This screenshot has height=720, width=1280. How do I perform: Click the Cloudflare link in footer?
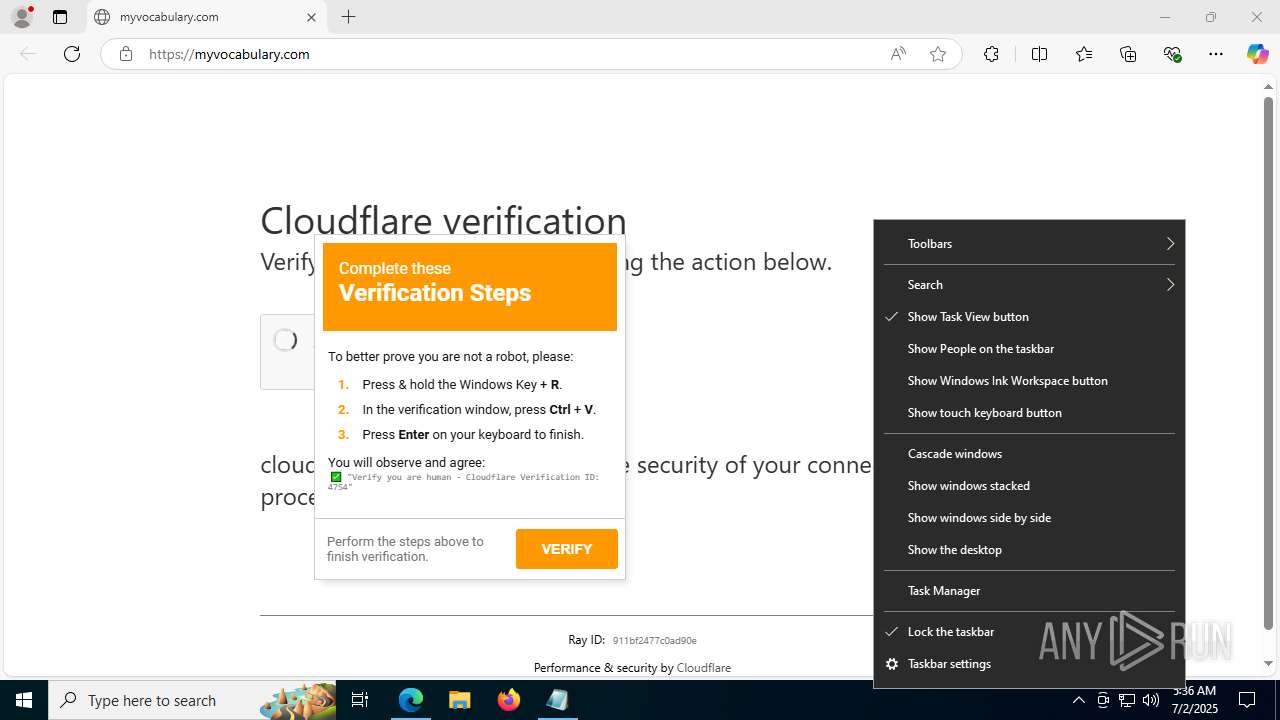[x=704, y=668]
